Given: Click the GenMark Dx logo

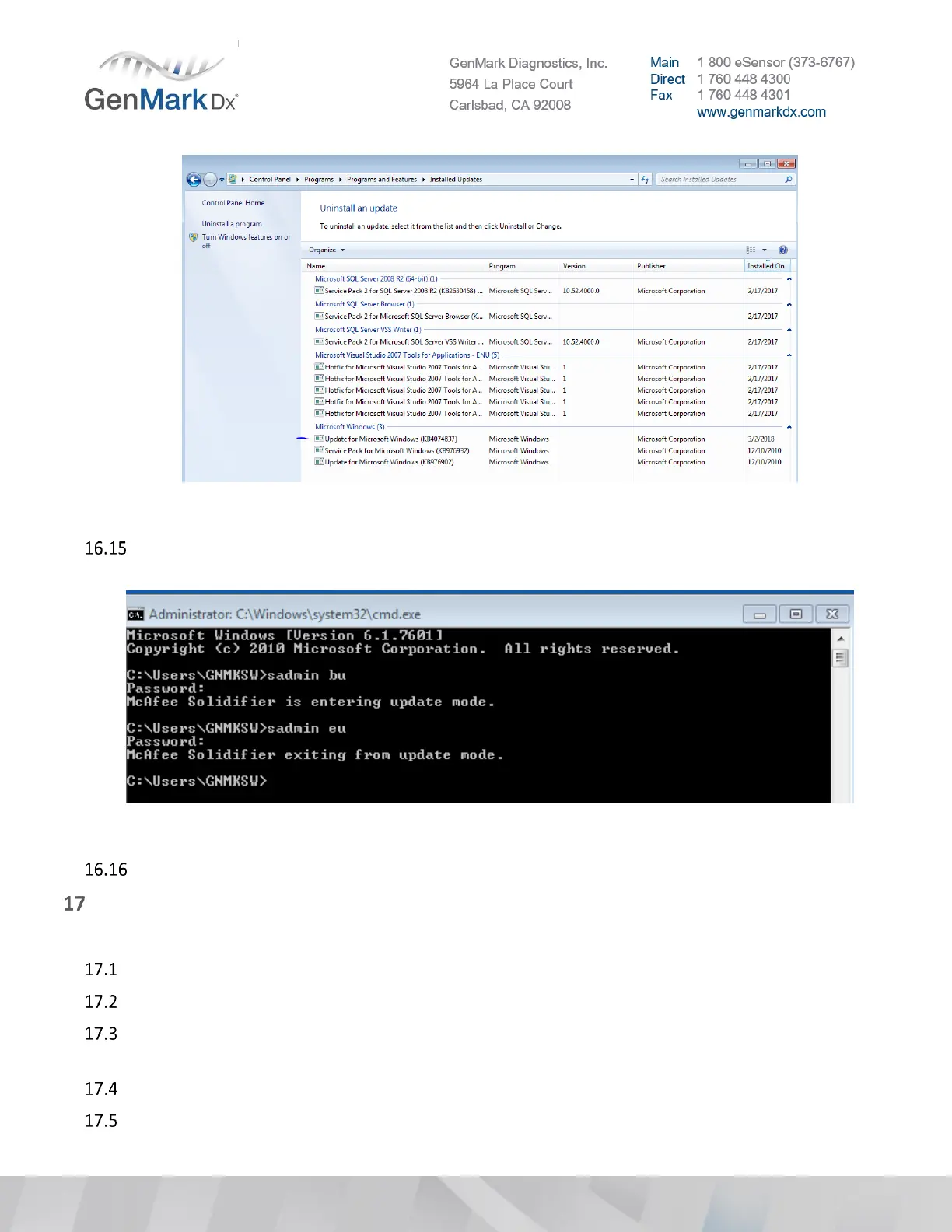Looking at the screenshot, I should 161,82.
